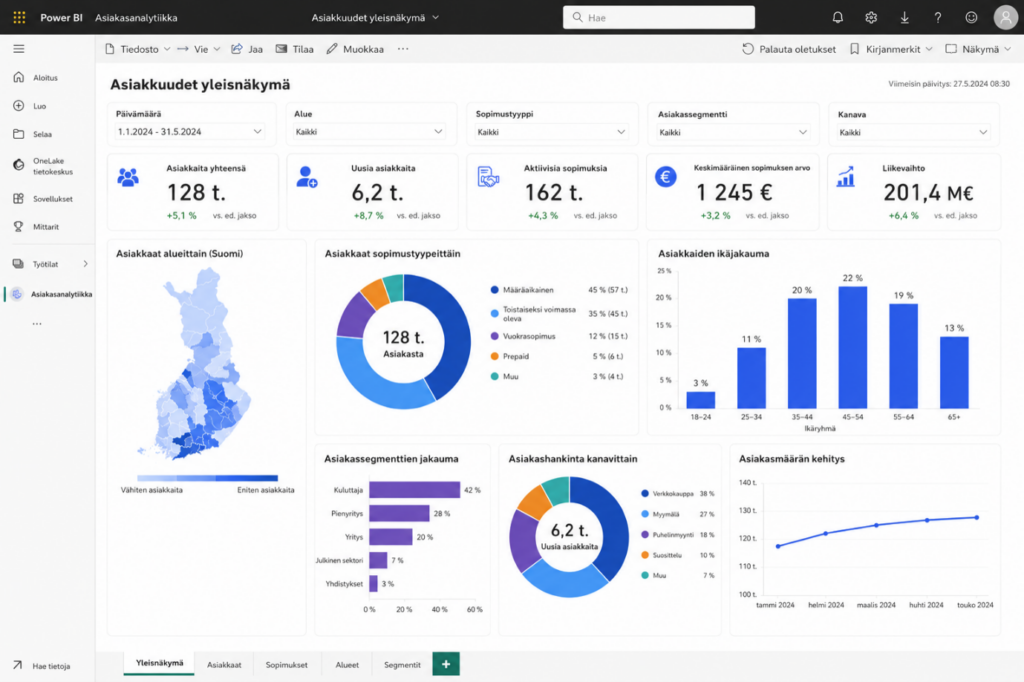Open the Tiedosto menu
The width and height of the screenshot is (1024, 682).
tap(137, 49)
